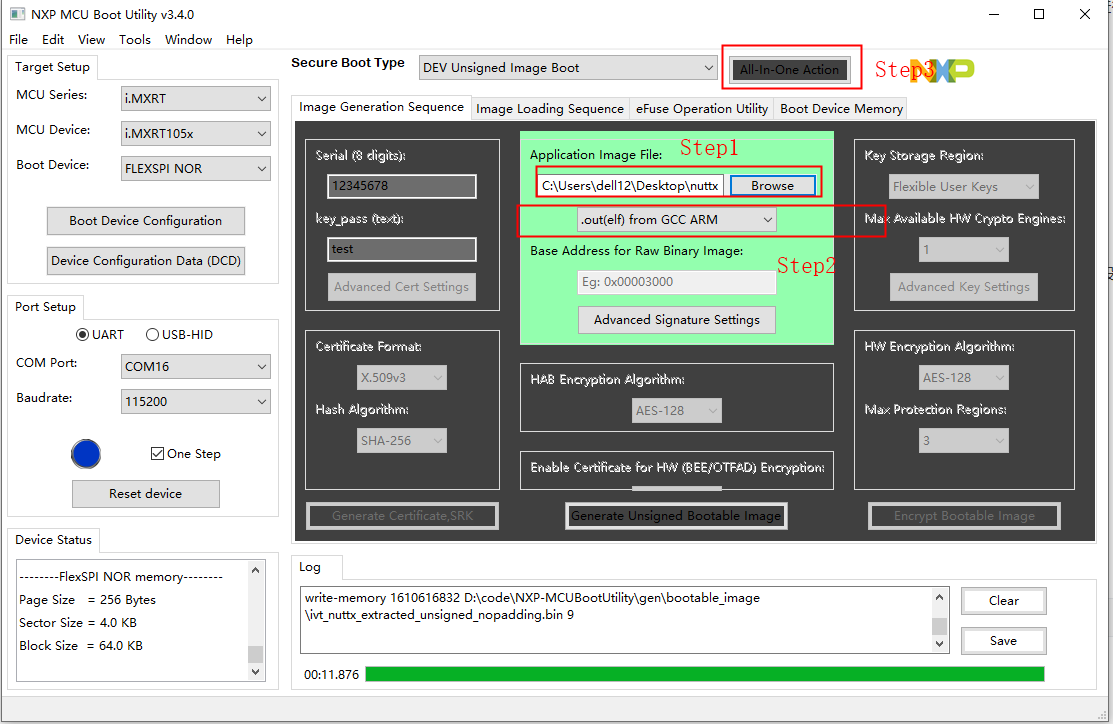Open the Secure Boot Type dropdown
Screen dimensions: 1113x724
click(x=568, y=67)
